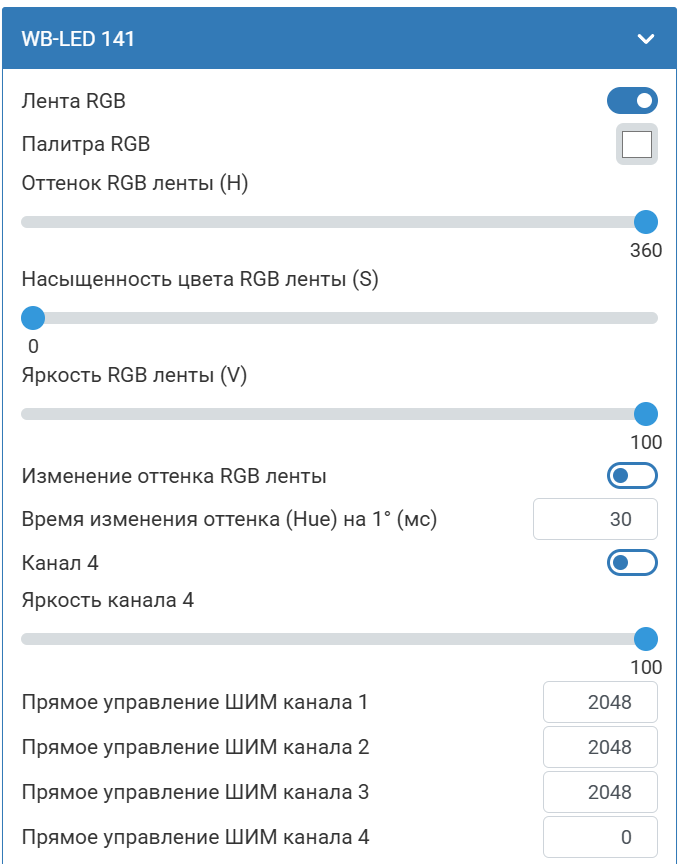Click the middle of the Оттенок slider track
The height and width of the screenshot is (864, 685).
340,222
